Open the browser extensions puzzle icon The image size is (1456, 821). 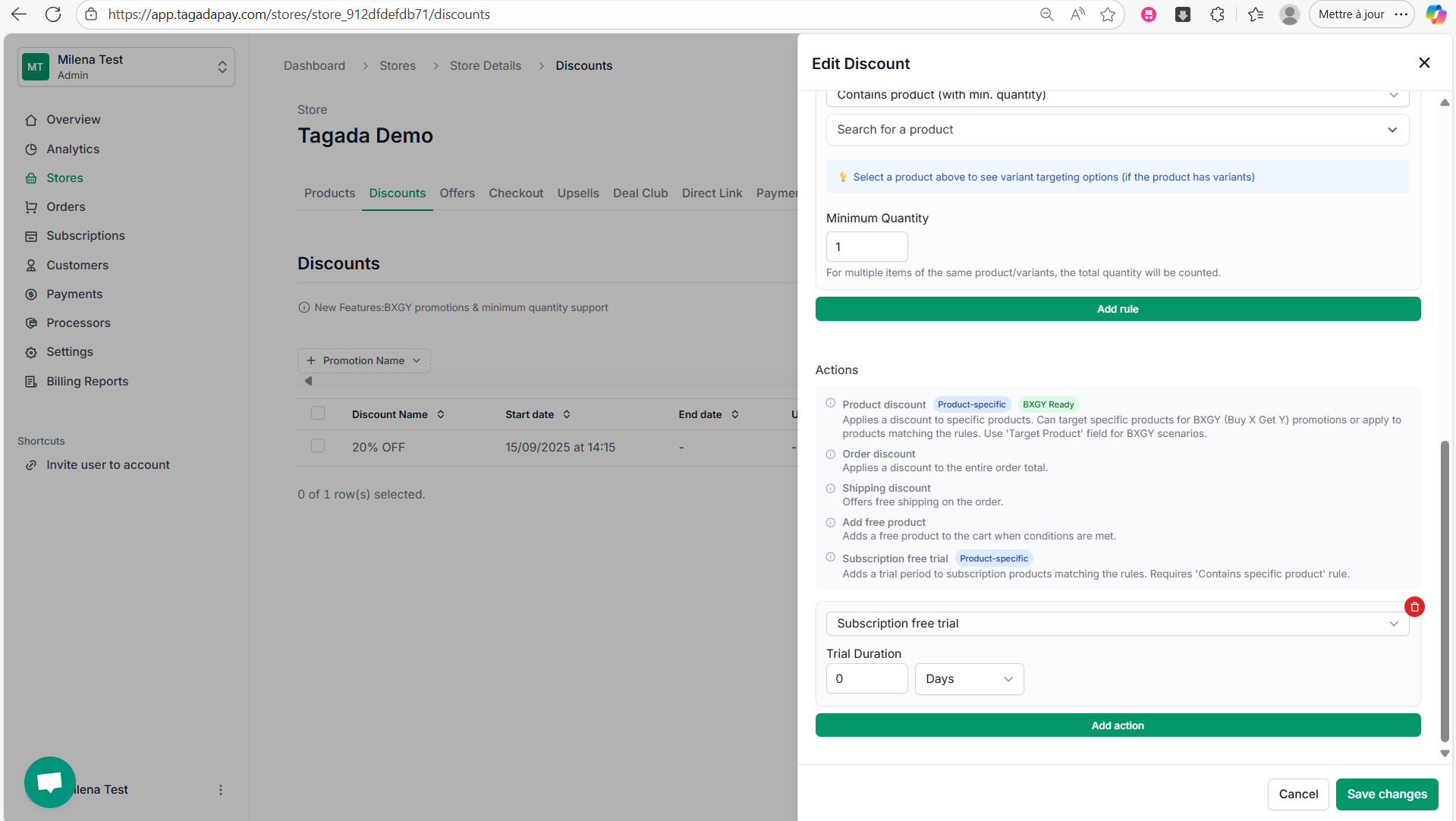[1218, 14]
